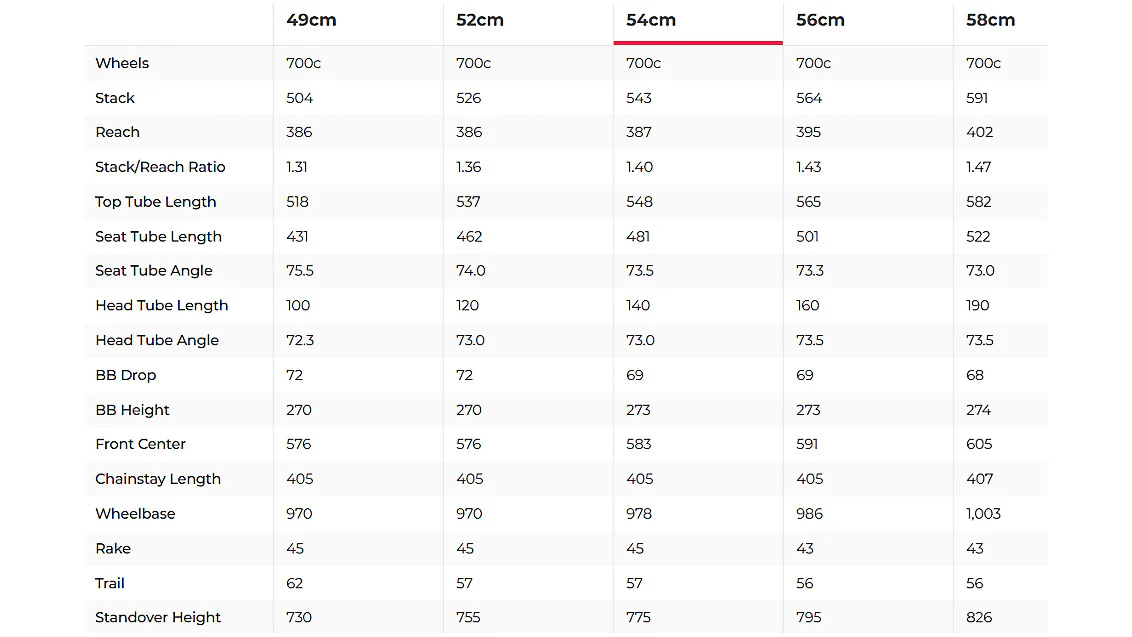Viewport: 1132px width, 637px height.
Task: Select the 58cm size column header
Action: (x=990, y=20)
